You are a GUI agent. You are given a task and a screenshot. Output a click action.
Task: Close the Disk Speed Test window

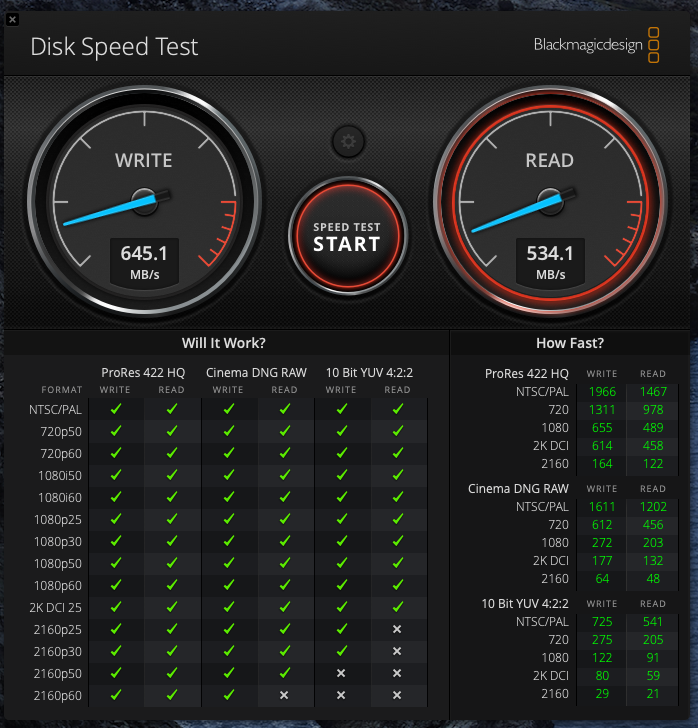coord(13,20)
